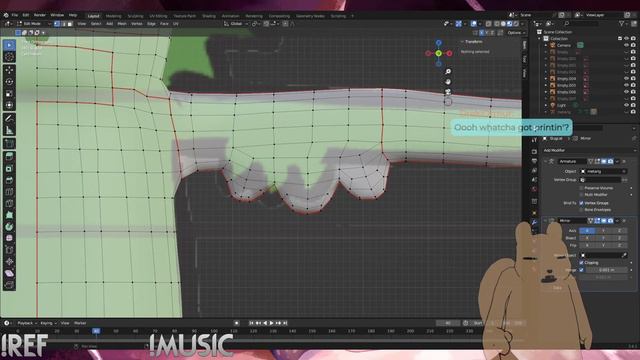Open the Modifiers wrench properties tab
Viewport: 640px width, 360px height.
click(x=534, y=222)
